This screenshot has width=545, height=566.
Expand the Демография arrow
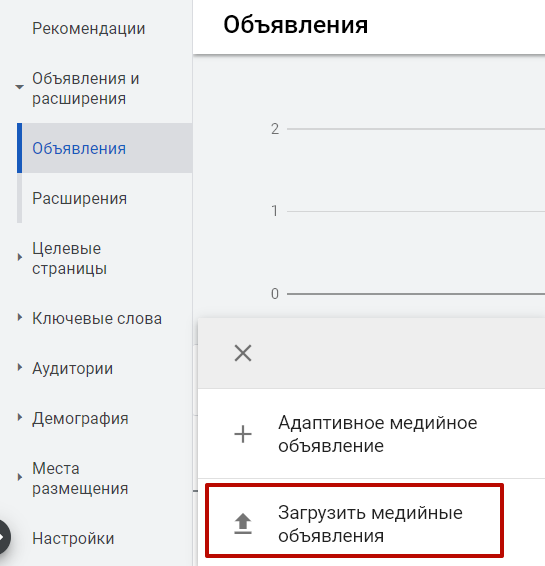pyautogui.click(x=20, y=418)
